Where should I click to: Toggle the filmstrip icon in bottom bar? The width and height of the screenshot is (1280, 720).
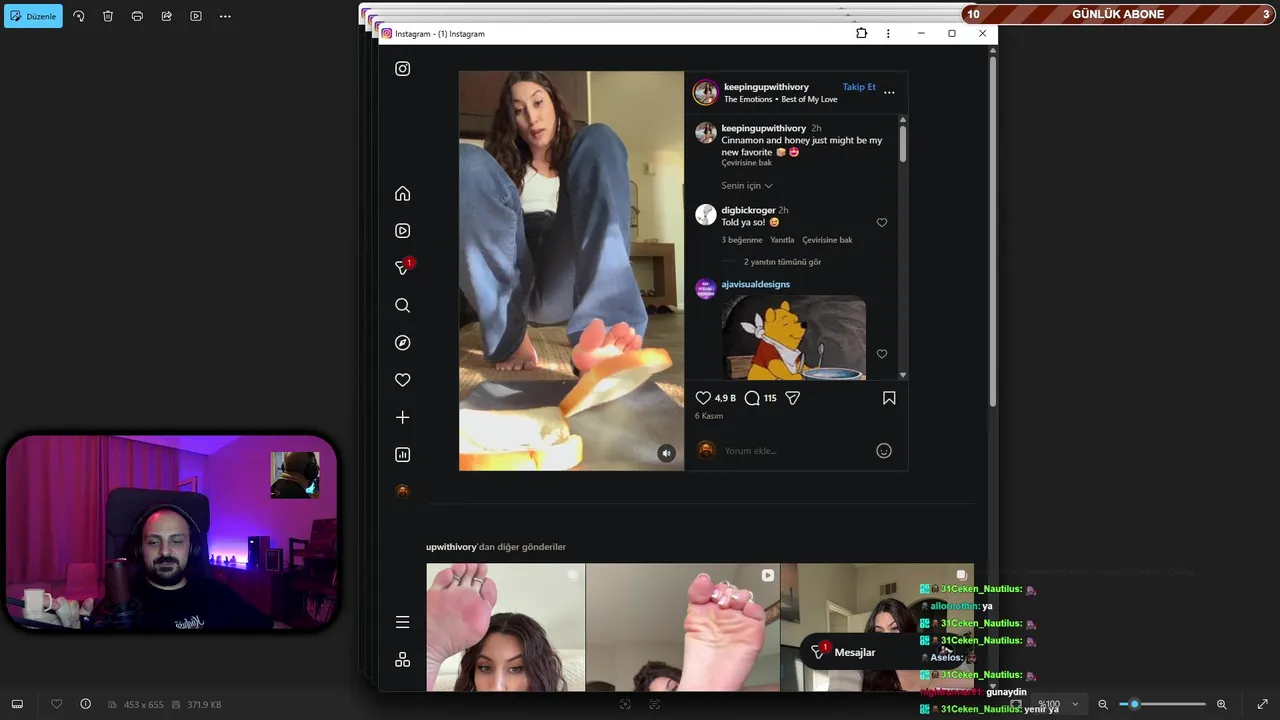click(17, 704)
